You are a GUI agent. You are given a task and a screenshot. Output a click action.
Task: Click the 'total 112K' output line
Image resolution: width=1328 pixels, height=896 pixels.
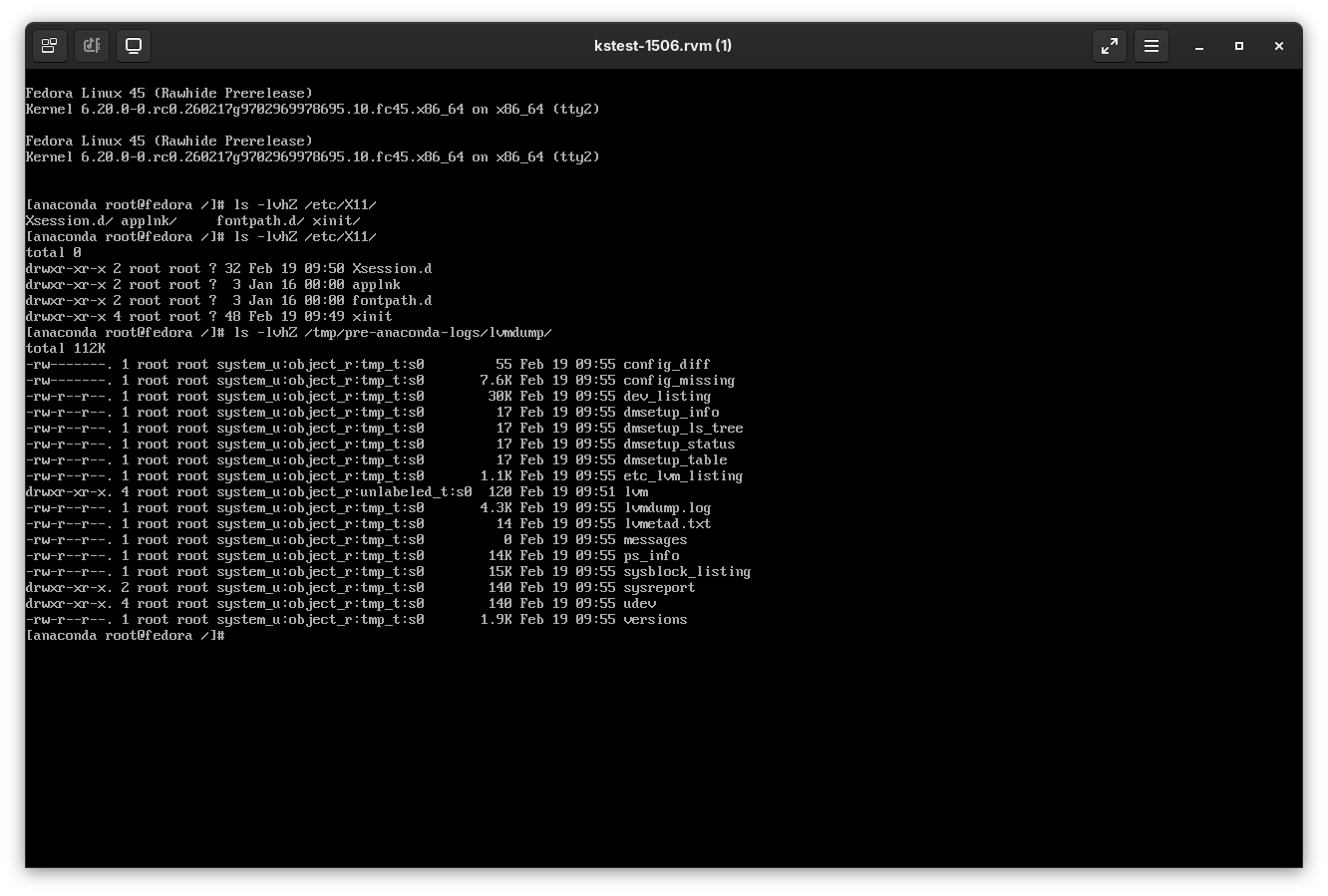(x=65, y=349)
